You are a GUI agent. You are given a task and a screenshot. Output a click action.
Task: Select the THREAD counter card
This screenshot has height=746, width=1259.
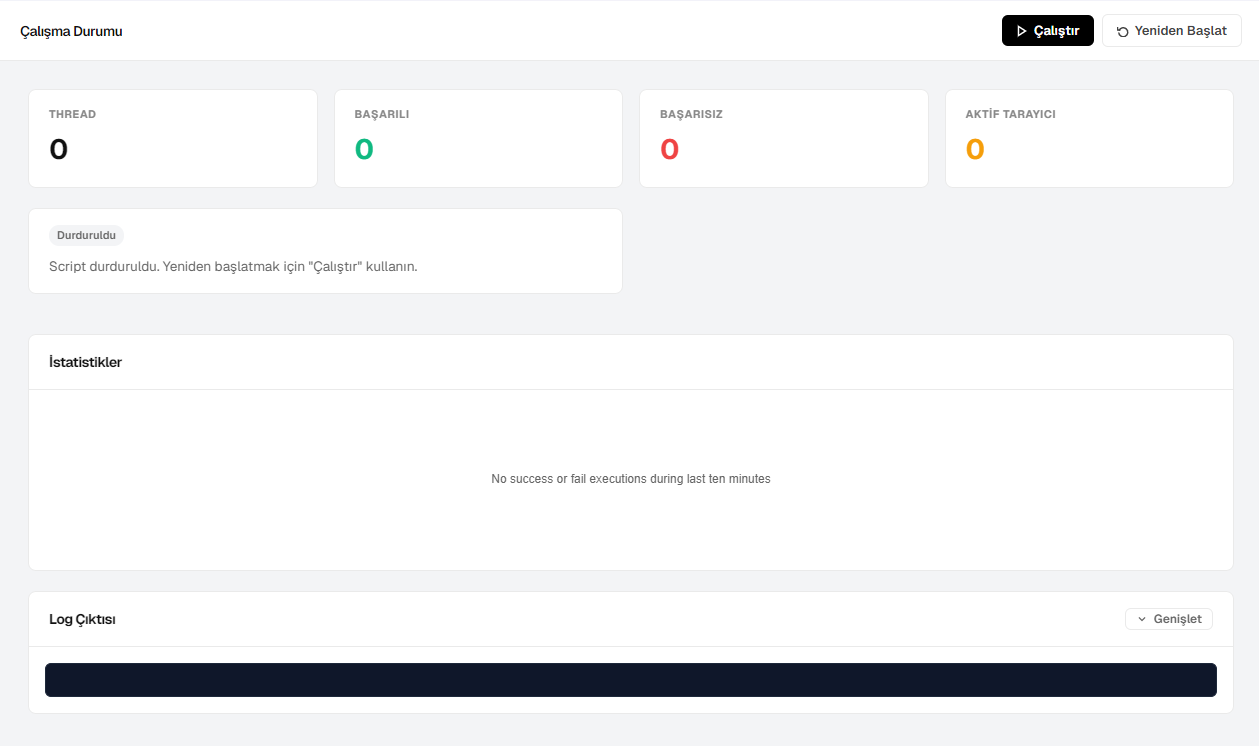pyautogui.click(x=173, y=138)
